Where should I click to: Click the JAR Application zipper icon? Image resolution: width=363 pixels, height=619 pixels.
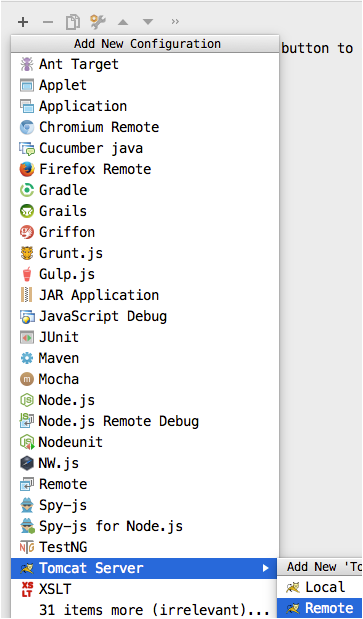click(27, 295)
